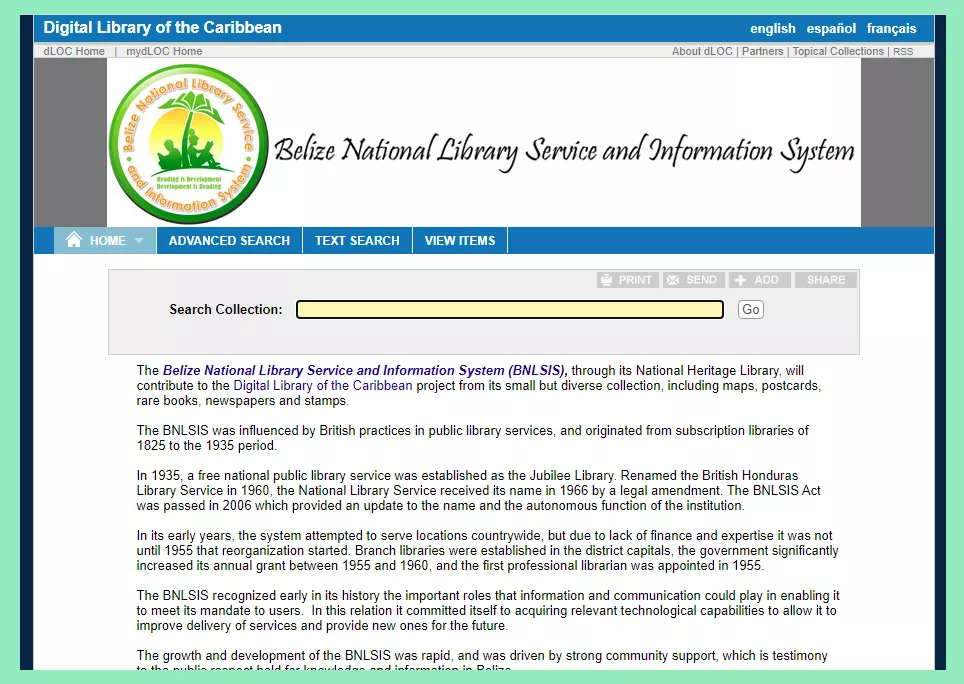
Task: Open the View Items tab
Action: (460, 241)
